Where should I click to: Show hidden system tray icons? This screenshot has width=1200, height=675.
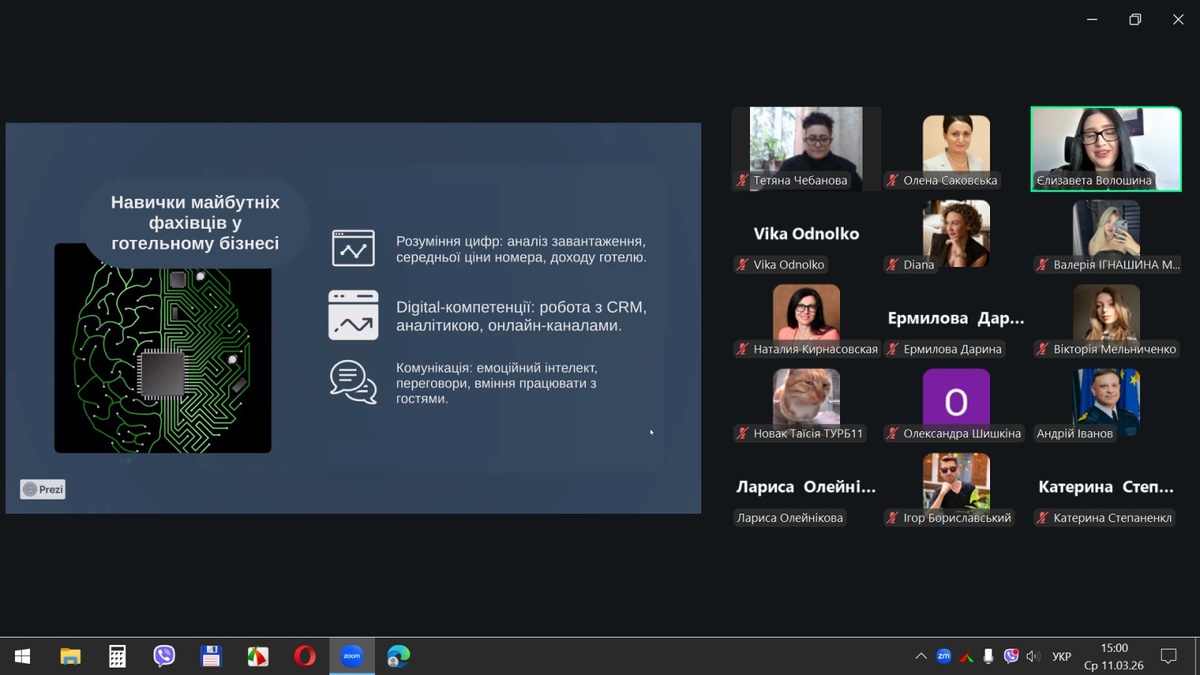[x=920, y=656]
